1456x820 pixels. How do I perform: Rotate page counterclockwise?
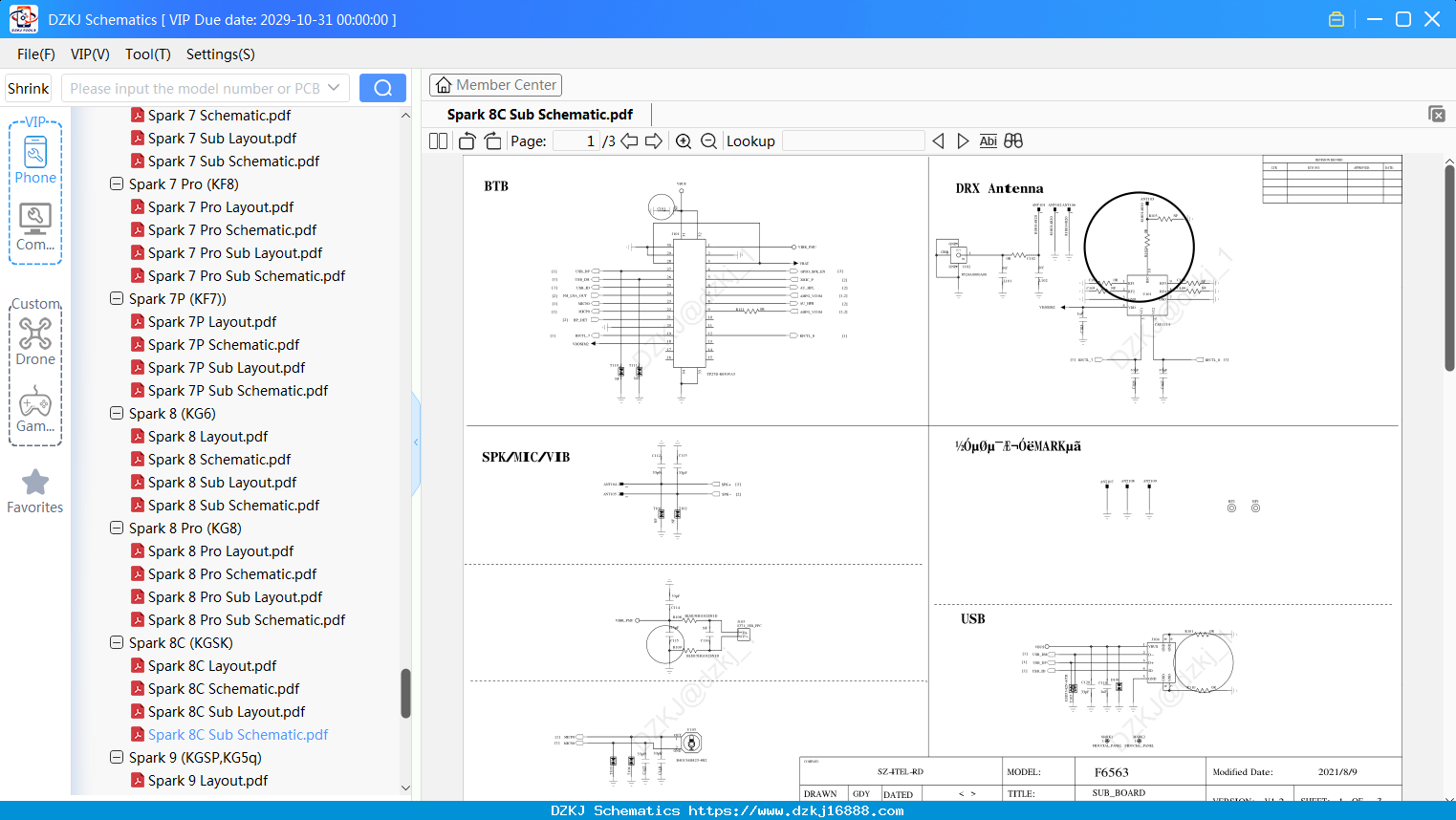click(x=467, y=140)
